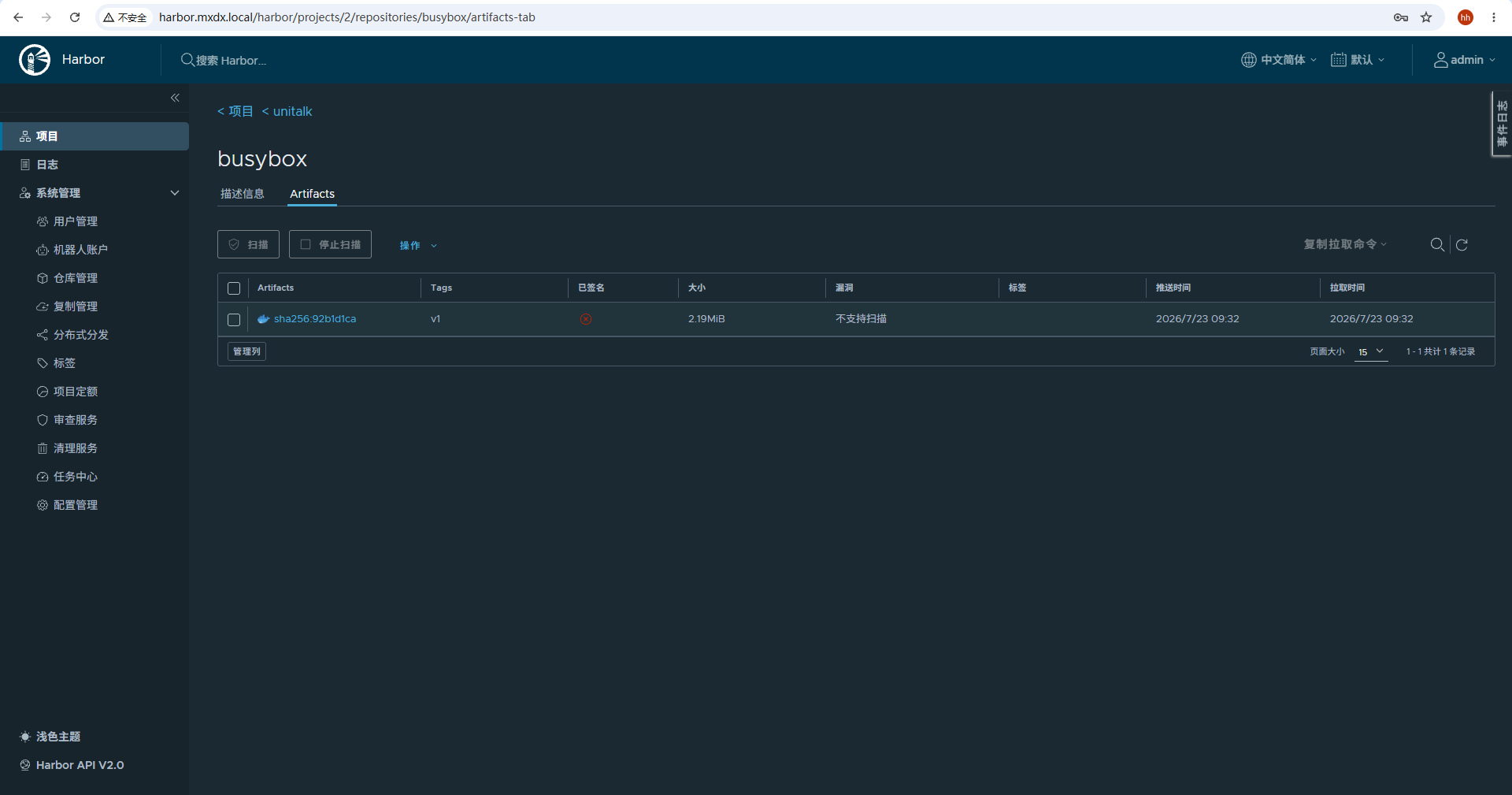Open the browser profile avatar

pos(1466,17)
